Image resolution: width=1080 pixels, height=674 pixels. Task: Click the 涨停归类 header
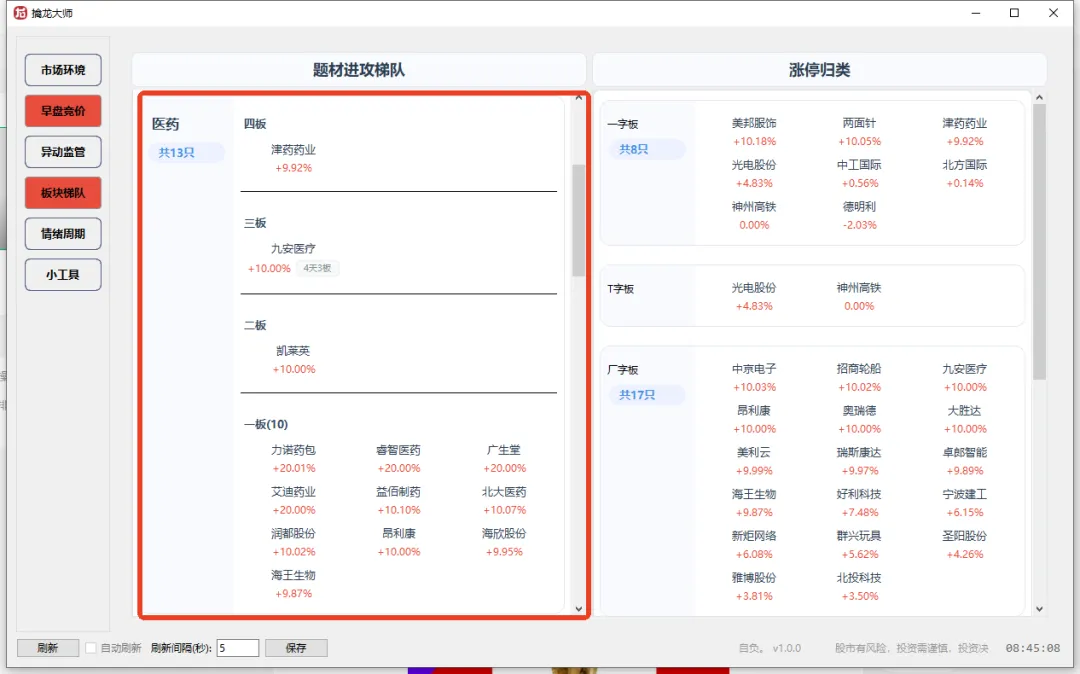[820, 70]
